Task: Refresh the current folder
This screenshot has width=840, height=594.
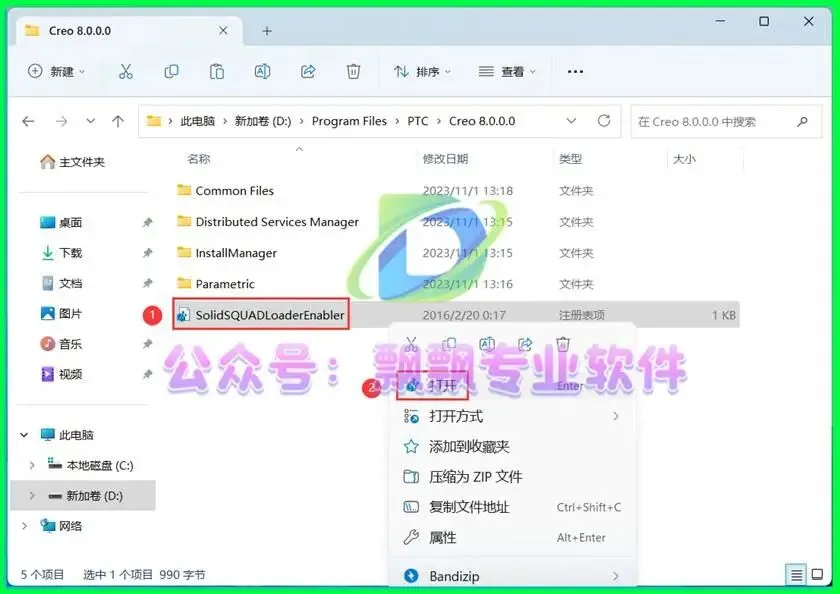Action: coord(604,121)
